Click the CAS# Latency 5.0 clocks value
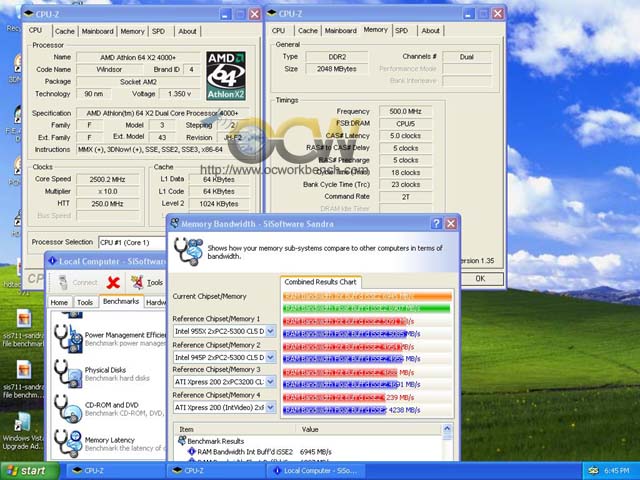The width and height of the screenshot is (640, 480). point(405,136)
